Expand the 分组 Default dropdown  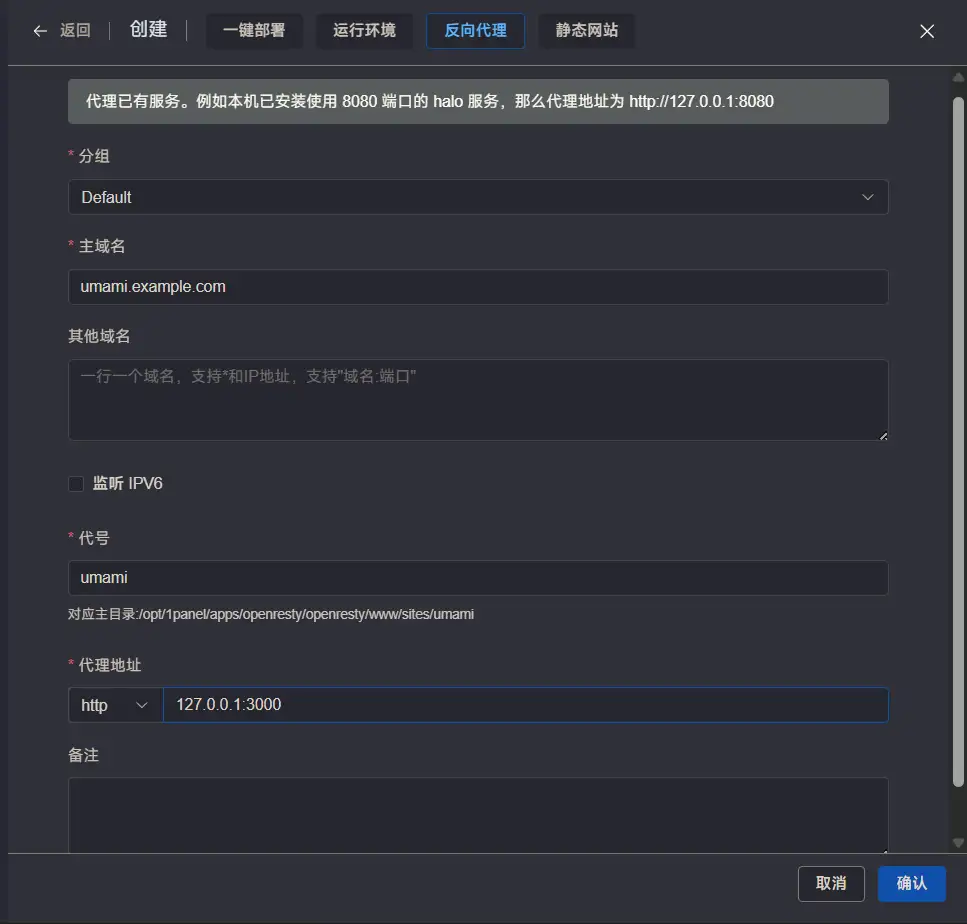tap(478, 197)
